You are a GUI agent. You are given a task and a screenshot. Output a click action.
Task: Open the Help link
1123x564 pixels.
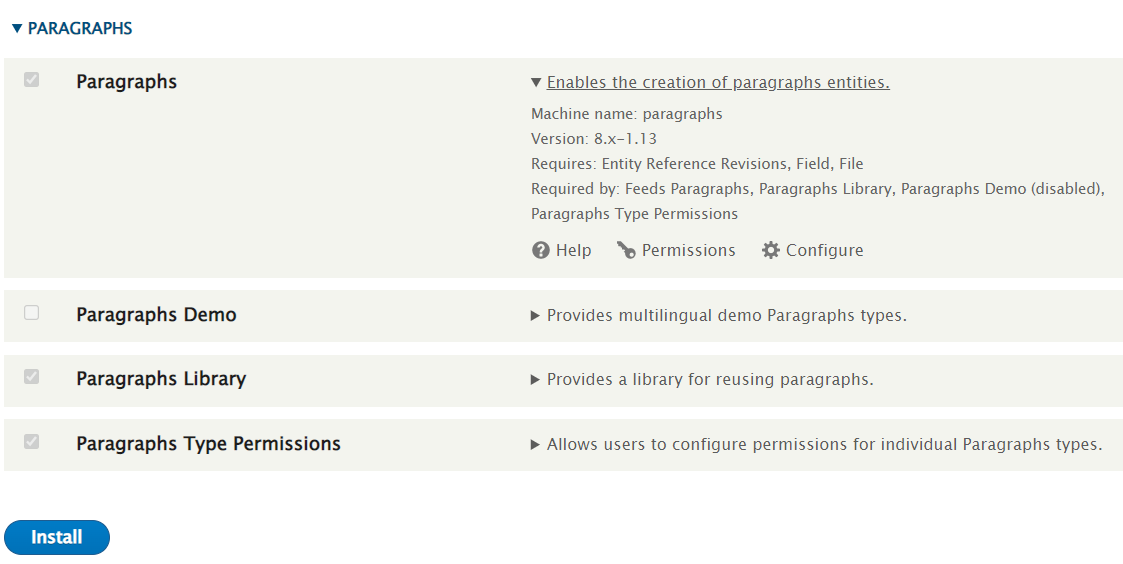[x=573, y=250]
